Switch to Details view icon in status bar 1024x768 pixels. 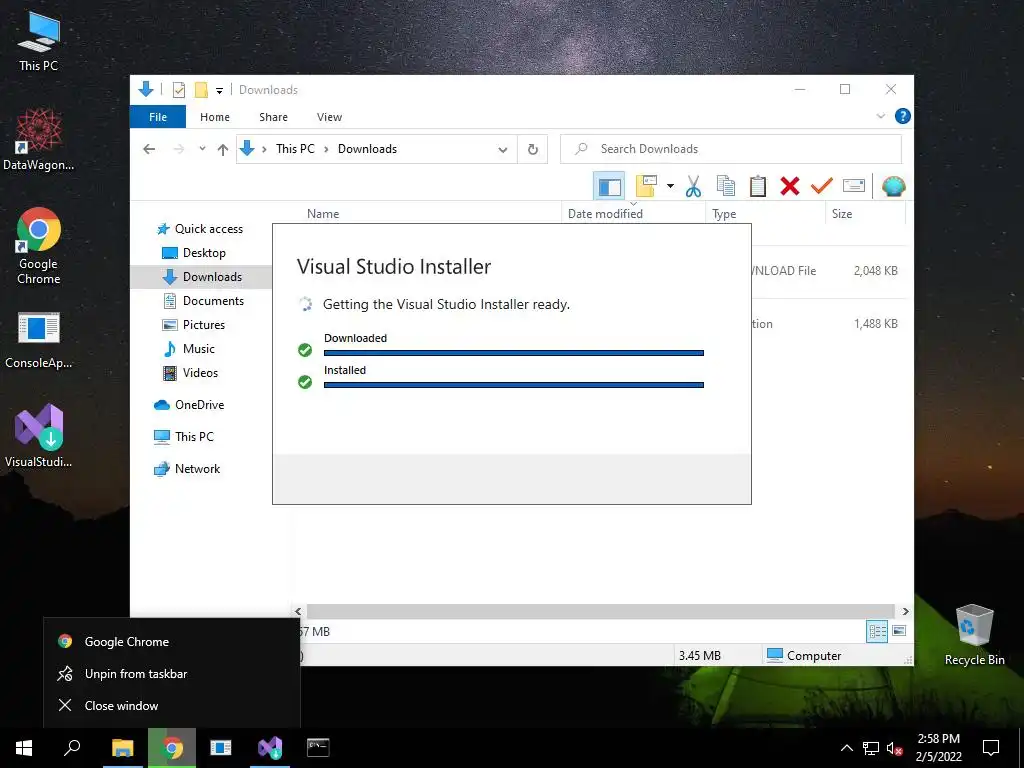[x=877, y=631]
